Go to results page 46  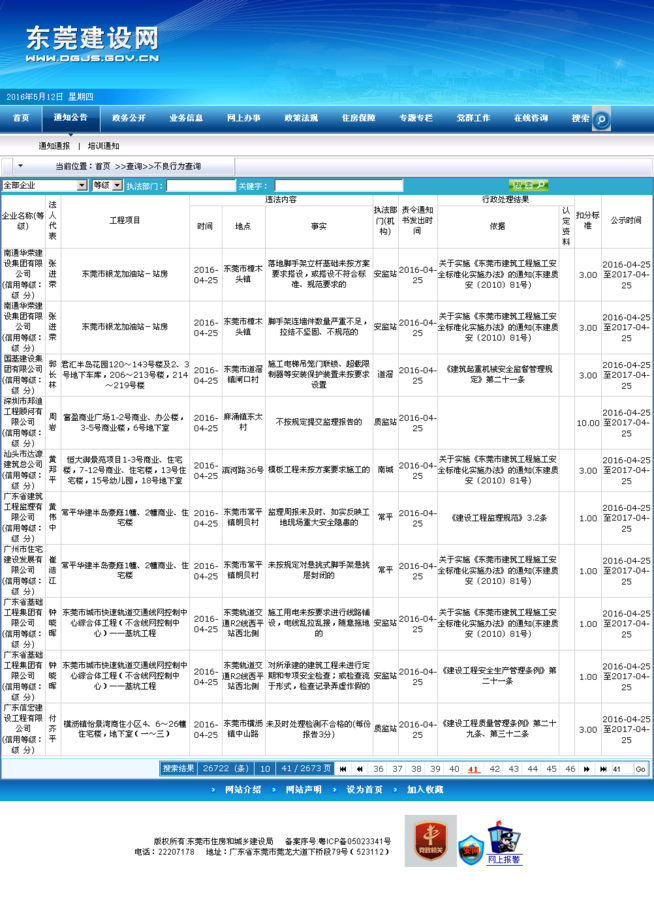(x=570, y=769)
